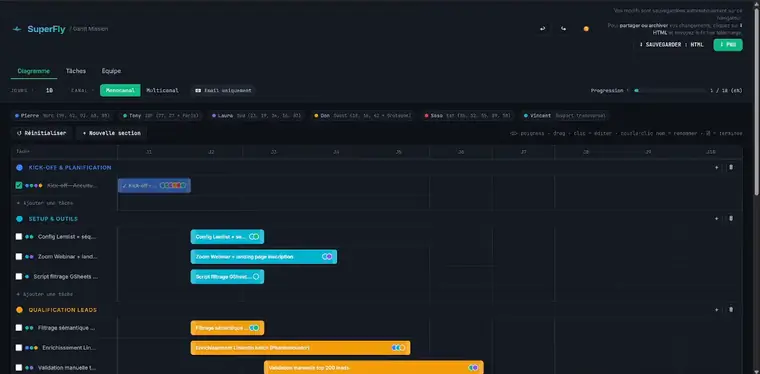Open the Tâches tab
Image resolution: width=760 pixels, height=374 pixels.
(x=76, y=71)
